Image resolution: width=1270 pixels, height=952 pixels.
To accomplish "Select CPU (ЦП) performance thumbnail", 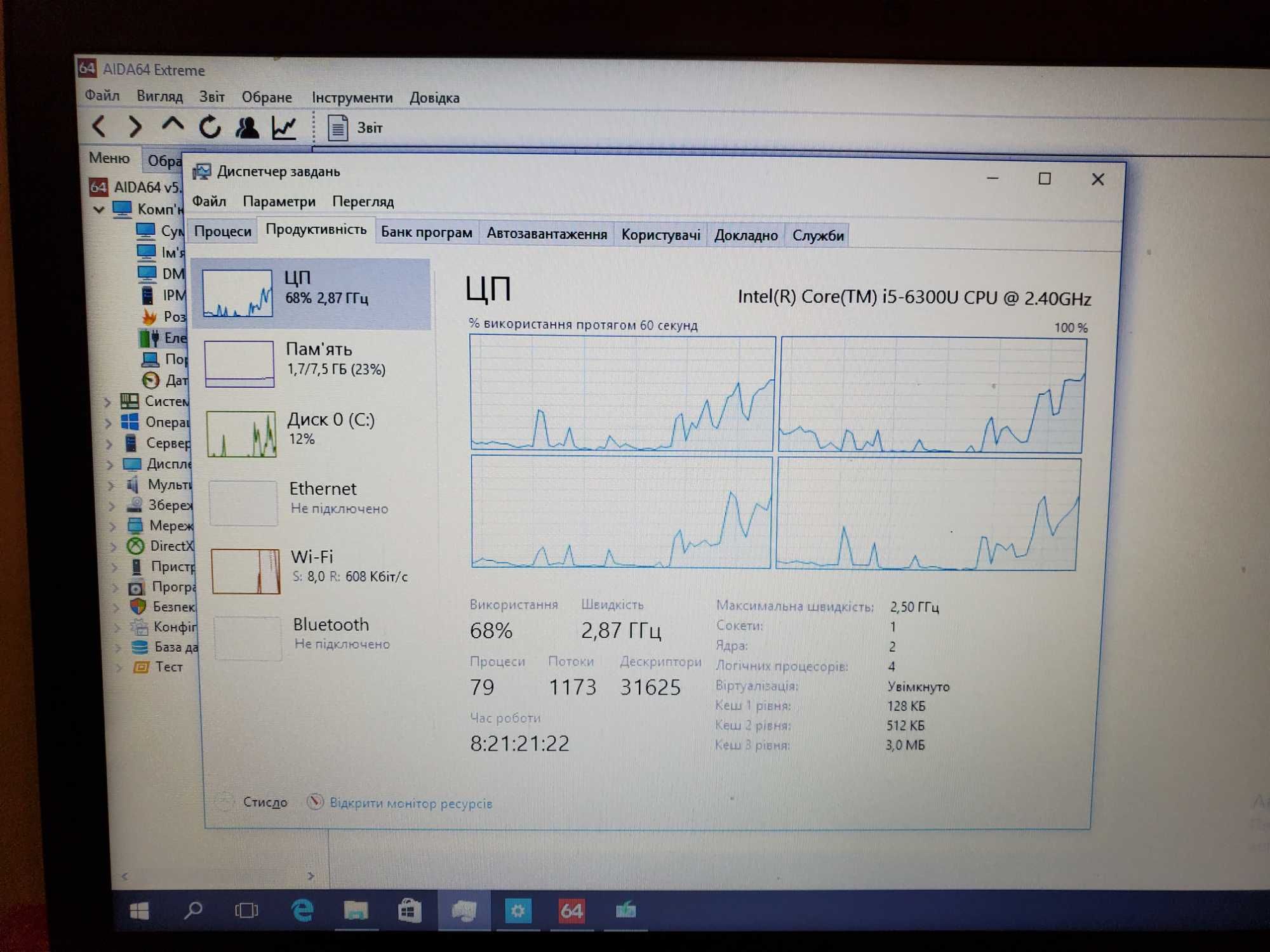I will 237,293.
